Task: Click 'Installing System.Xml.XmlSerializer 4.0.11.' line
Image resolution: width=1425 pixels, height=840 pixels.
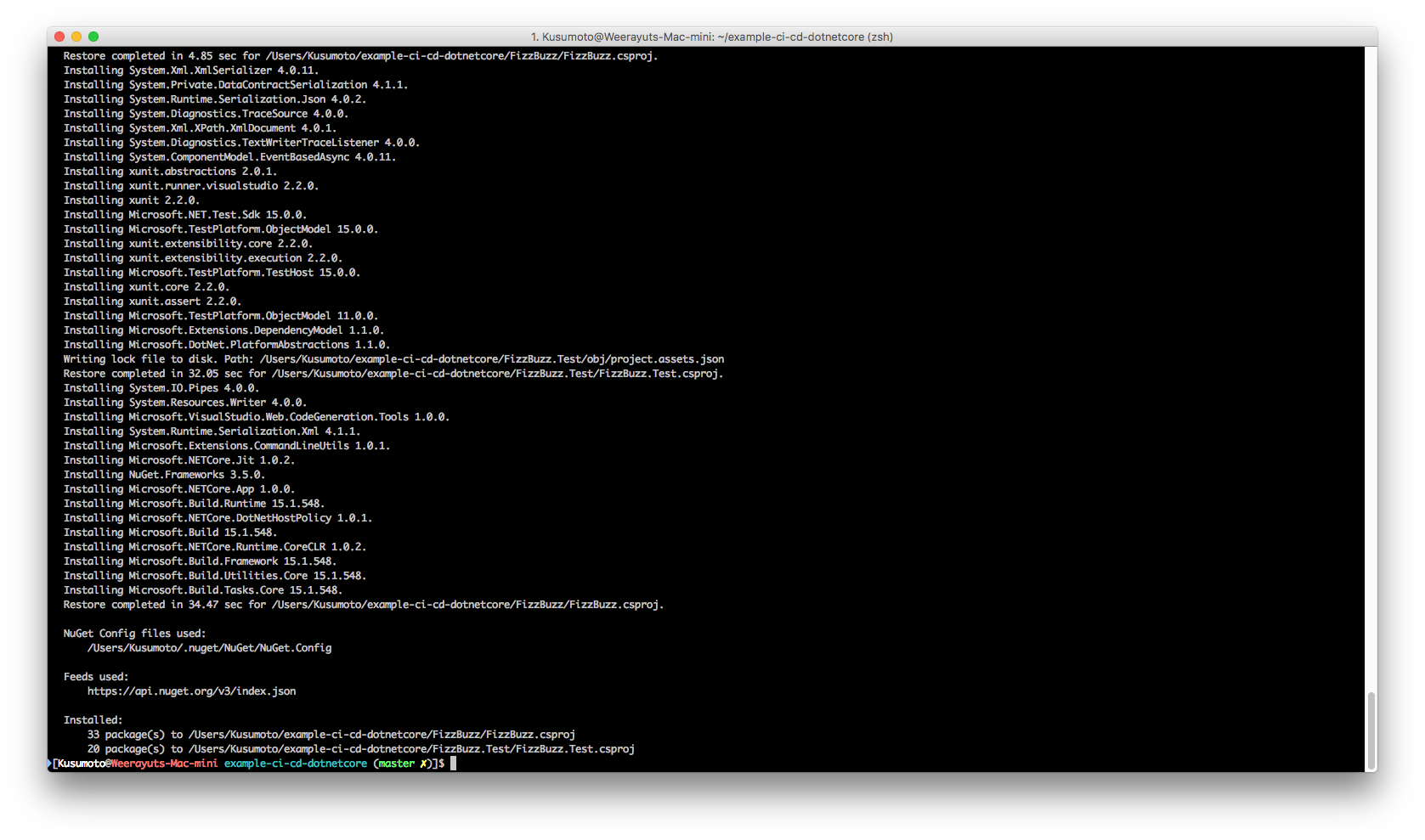Action: pyautogui.click(x=191, y=70)
